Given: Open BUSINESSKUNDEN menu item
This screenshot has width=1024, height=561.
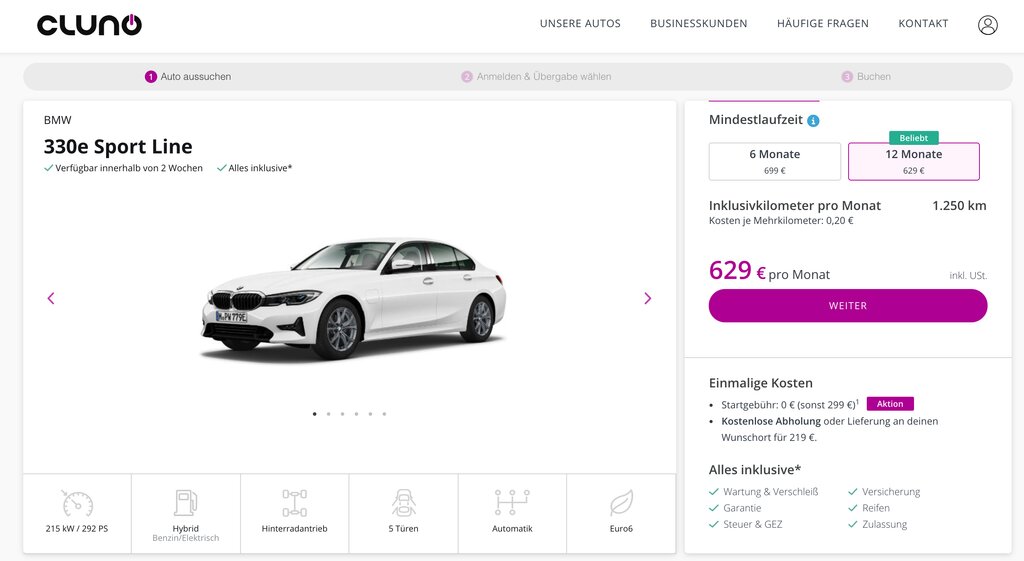Looking at the screenshot, I should tap(699, 24).
